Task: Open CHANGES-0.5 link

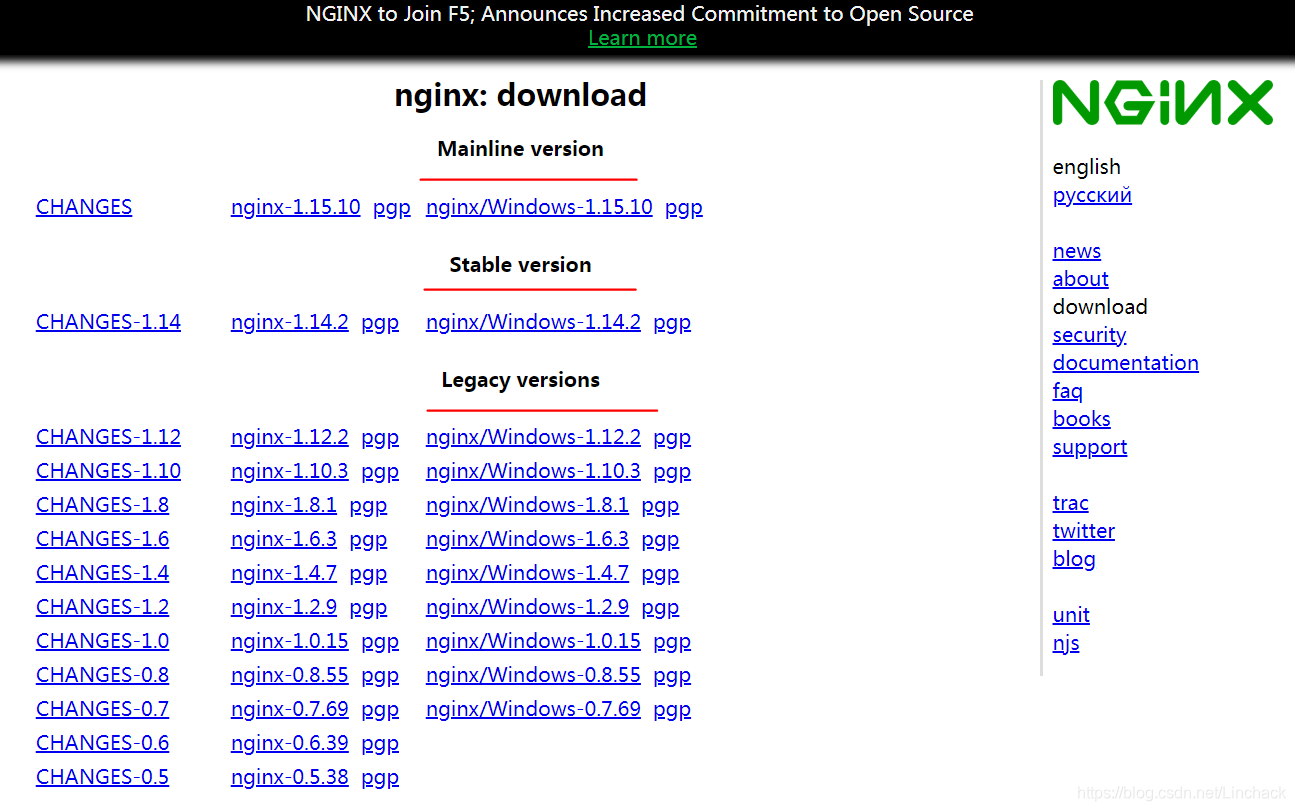Action: click(x=102, y=777)
